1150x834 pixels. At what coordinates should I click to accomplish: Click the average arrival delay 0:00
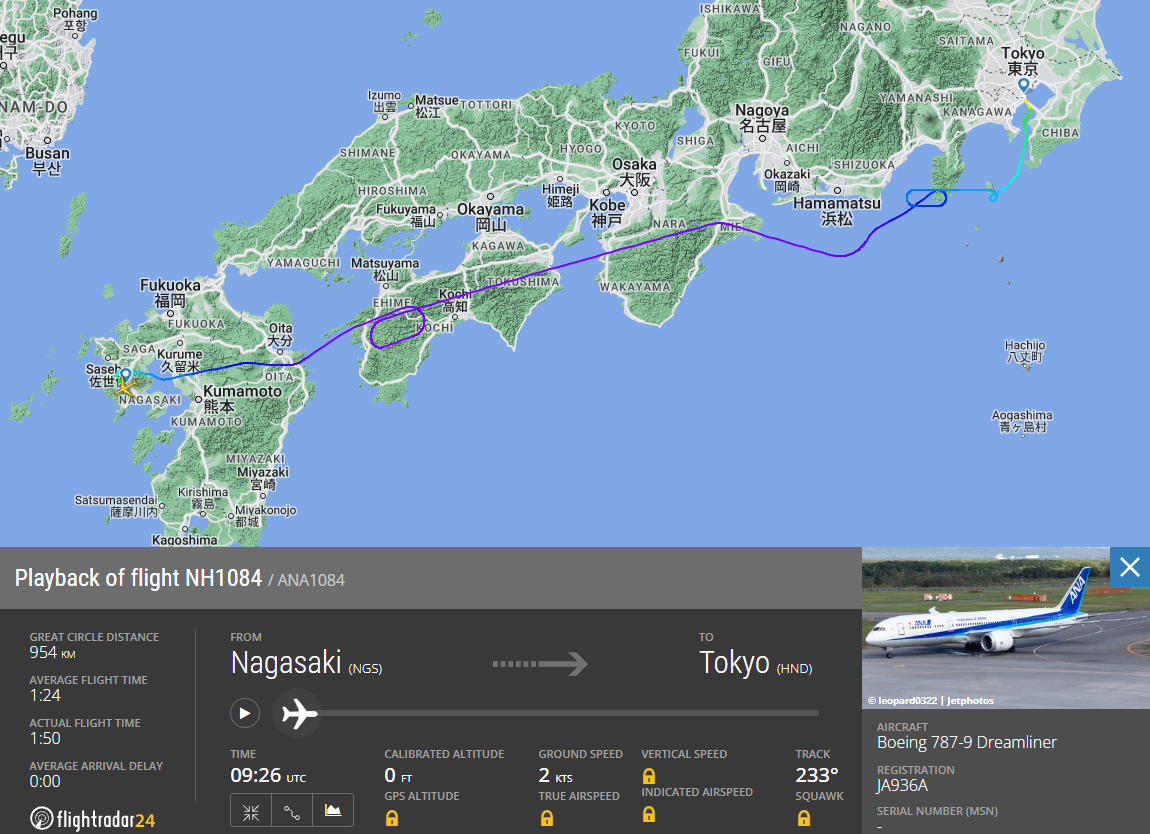[x=45, y=782]
